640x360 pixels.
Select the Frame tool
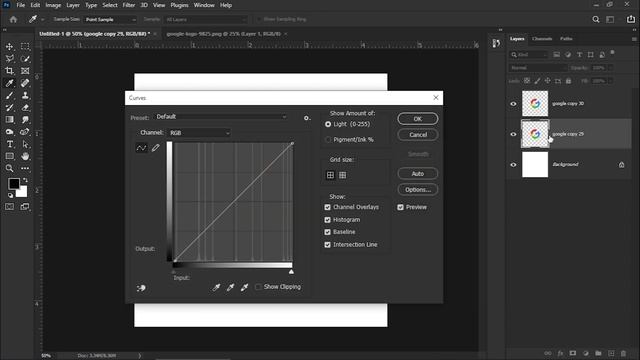coord(25,71)
